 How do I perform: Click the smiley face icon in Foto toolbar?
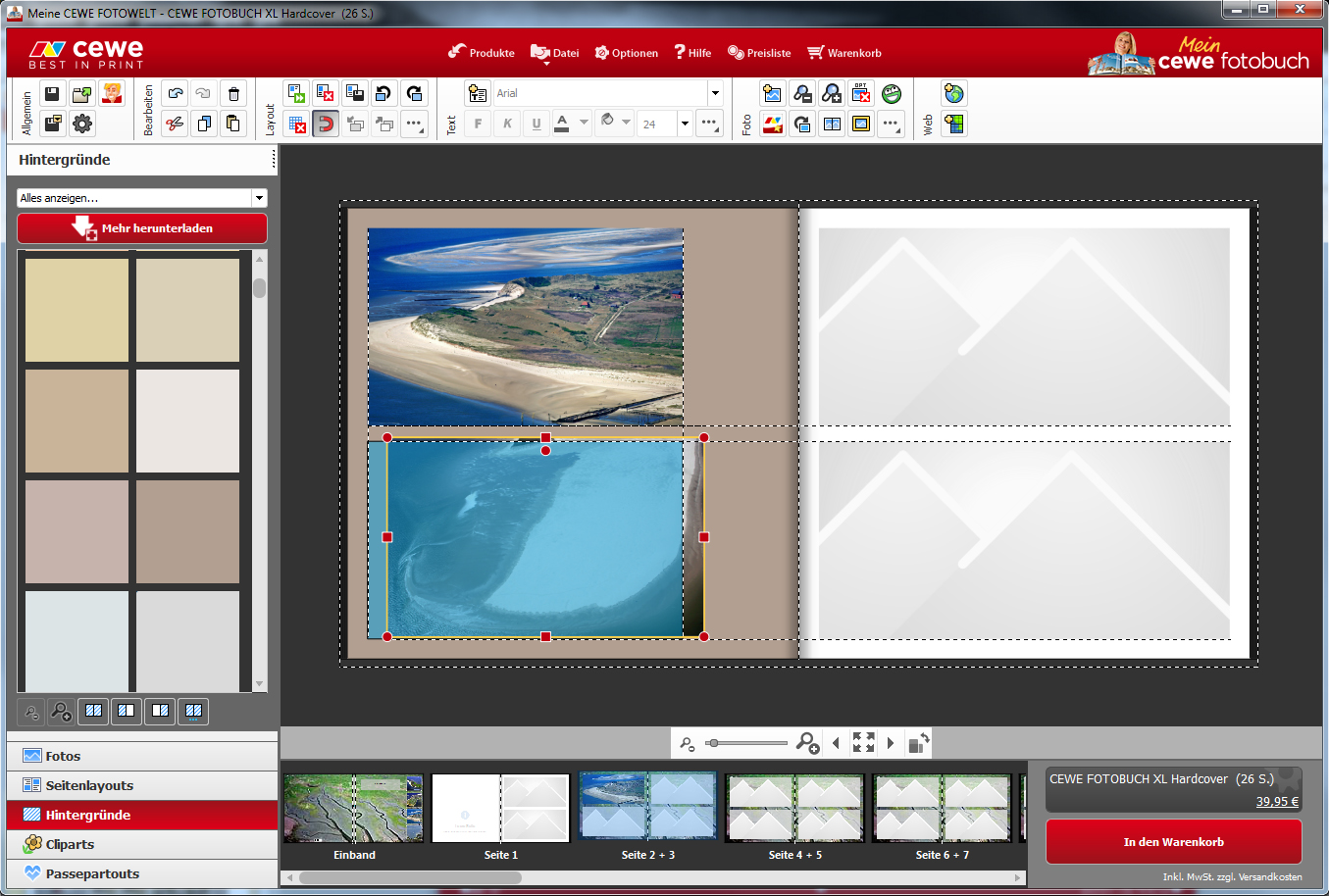[x=891, y=94]
